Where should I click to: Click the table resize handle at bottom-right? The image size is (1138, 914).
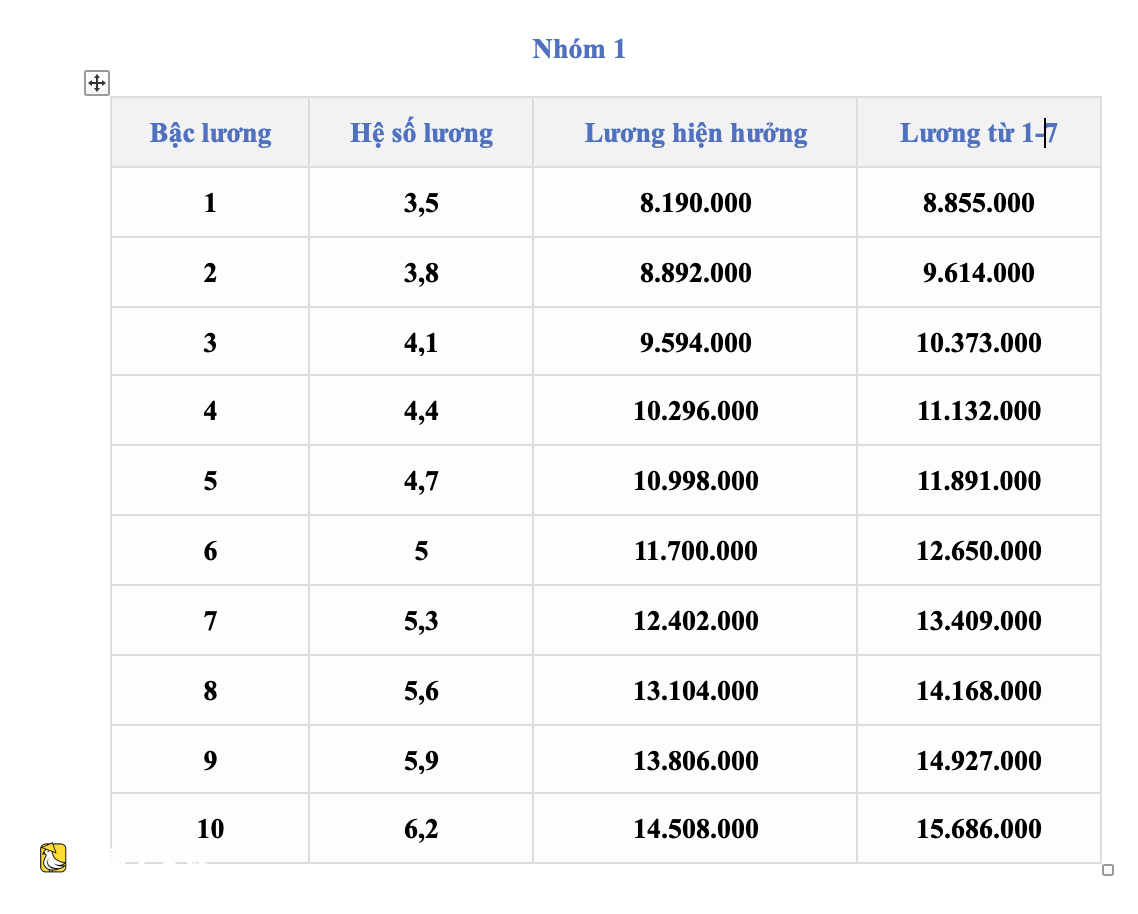coord(1108,870)
